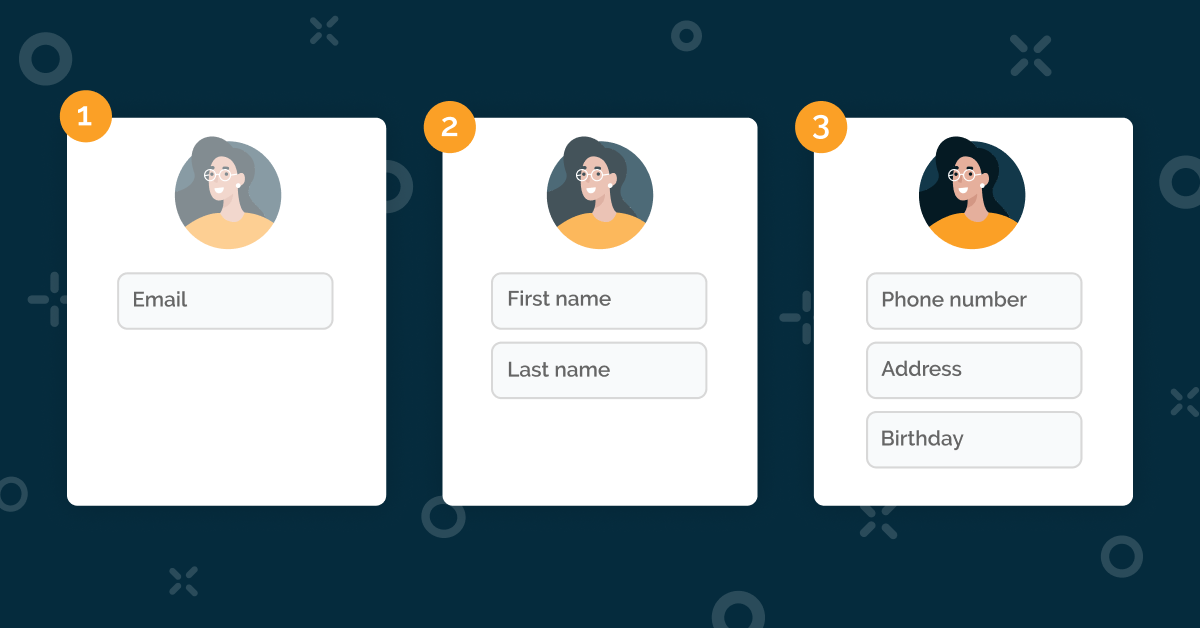The image size is (1200, 628).
Task: Click the orange step 3 badge
Action: pos(821,127)
